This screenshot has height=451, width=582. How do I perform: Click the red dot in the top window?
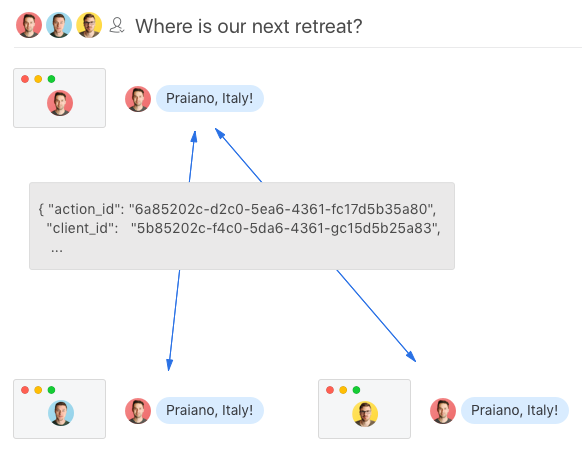click(25, 79)
